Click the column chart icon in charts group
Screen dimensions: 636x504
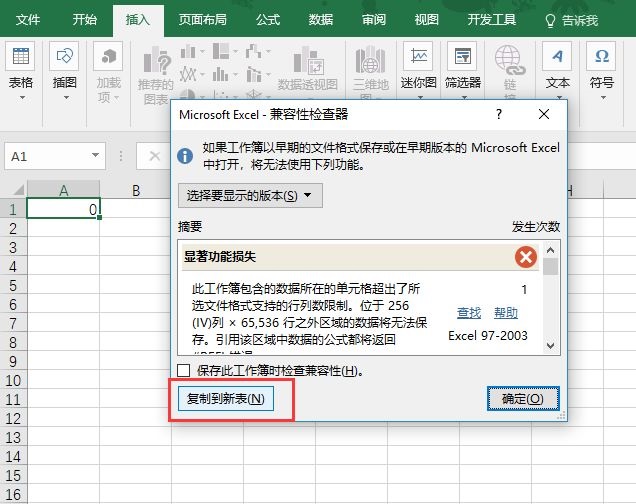pyautogui.click(x=188, y=51)
